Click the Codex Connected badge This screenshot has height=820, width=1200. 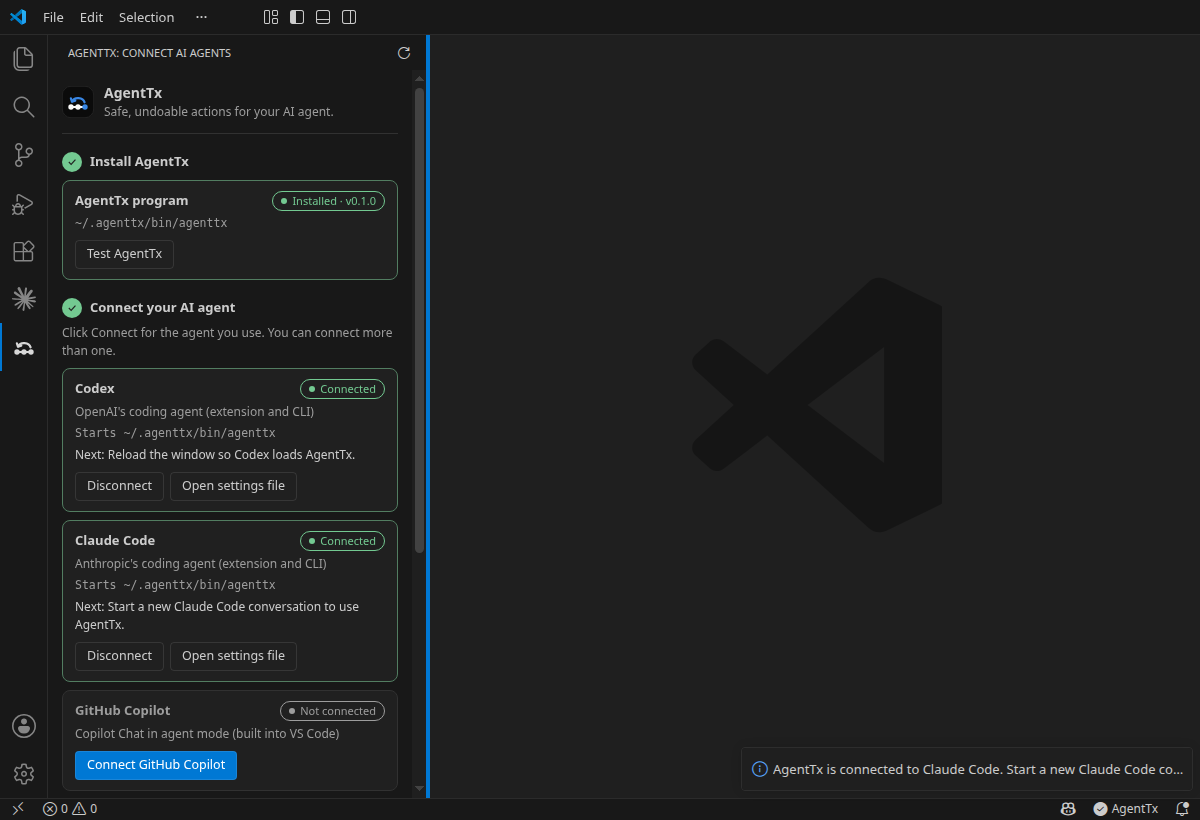pyautogui.click(x=342, y=389)
